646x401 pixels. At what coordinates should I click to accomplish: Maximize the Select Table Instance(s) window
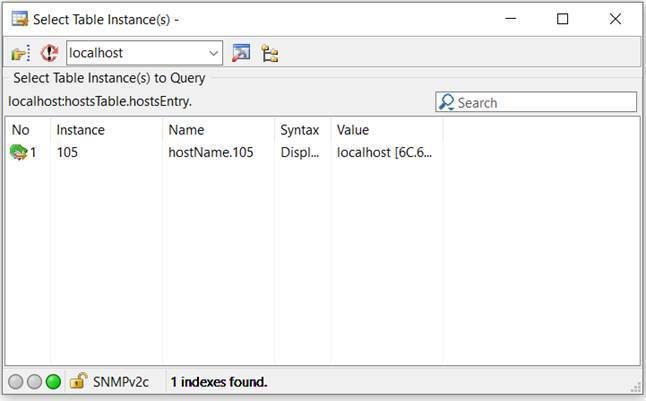pos(562,19)
